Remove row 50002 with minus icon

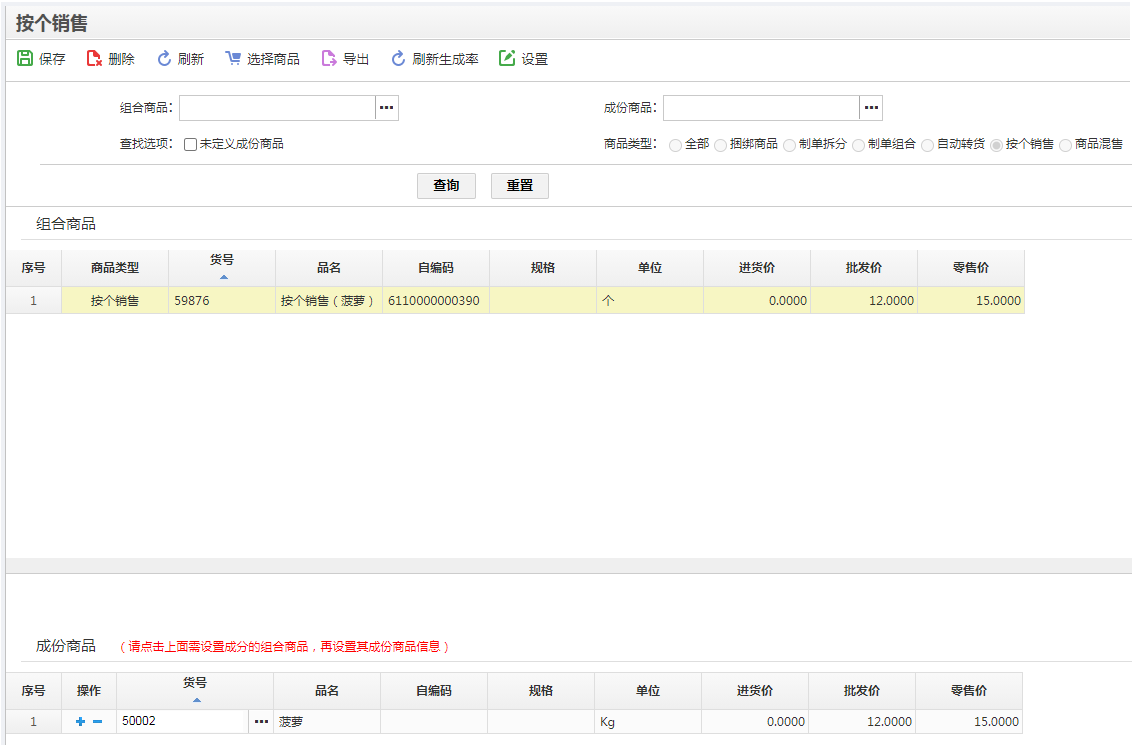[x=97, y=721]
